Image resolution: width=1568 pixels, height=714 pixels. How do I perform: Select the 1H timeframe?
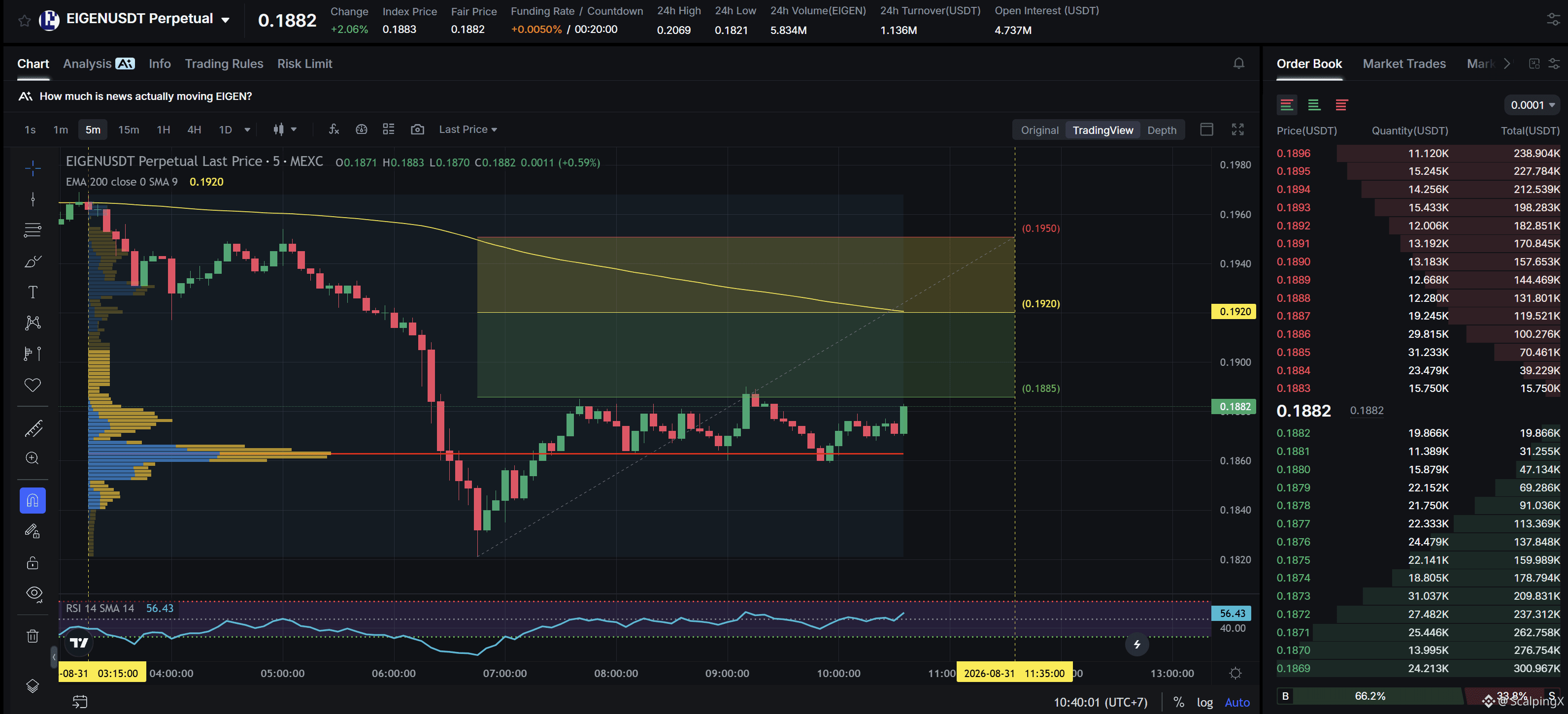tap(163, 130)
